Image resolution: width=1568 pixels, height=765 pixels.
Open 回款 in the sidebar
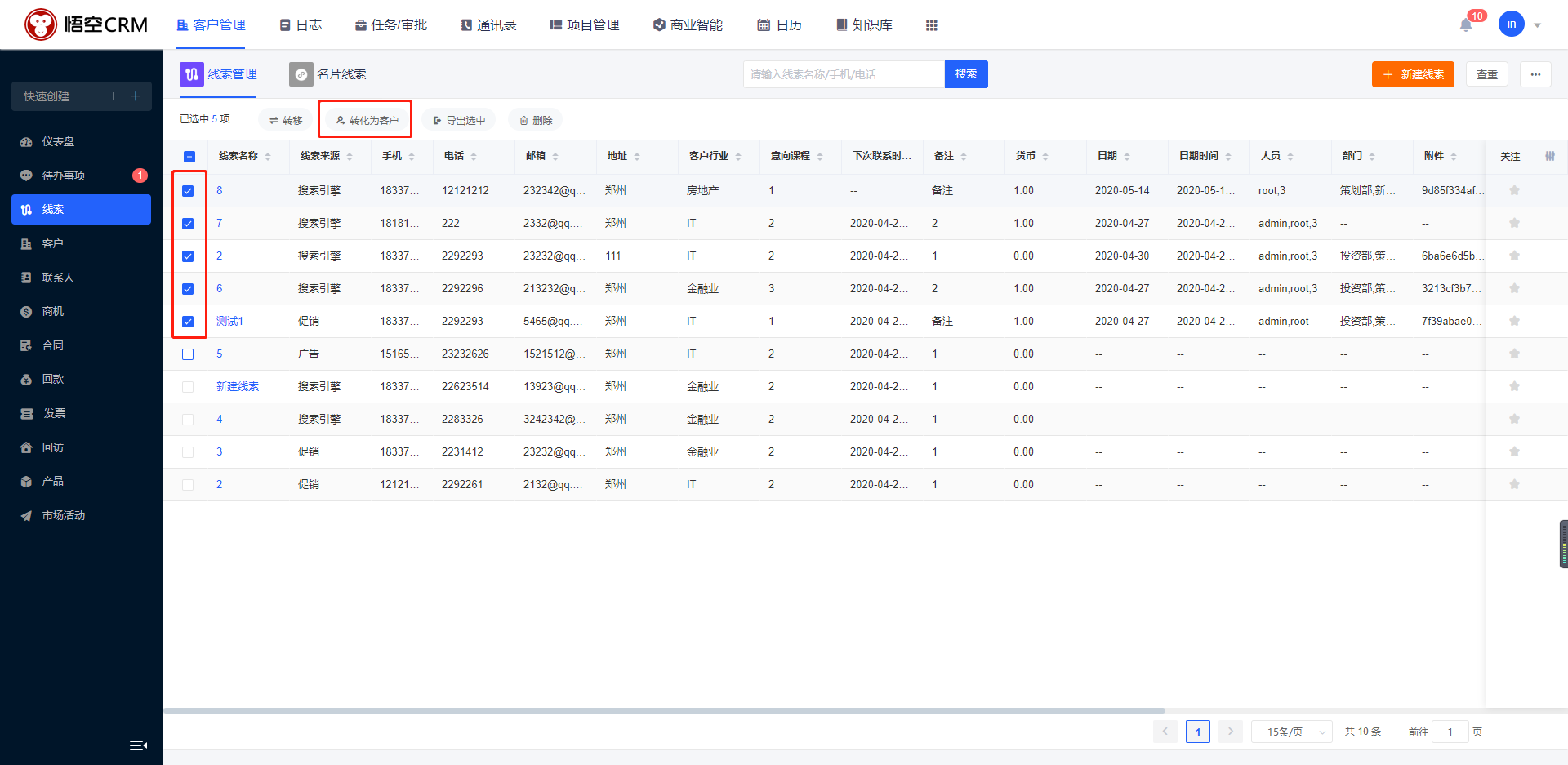tap(82, 379)
